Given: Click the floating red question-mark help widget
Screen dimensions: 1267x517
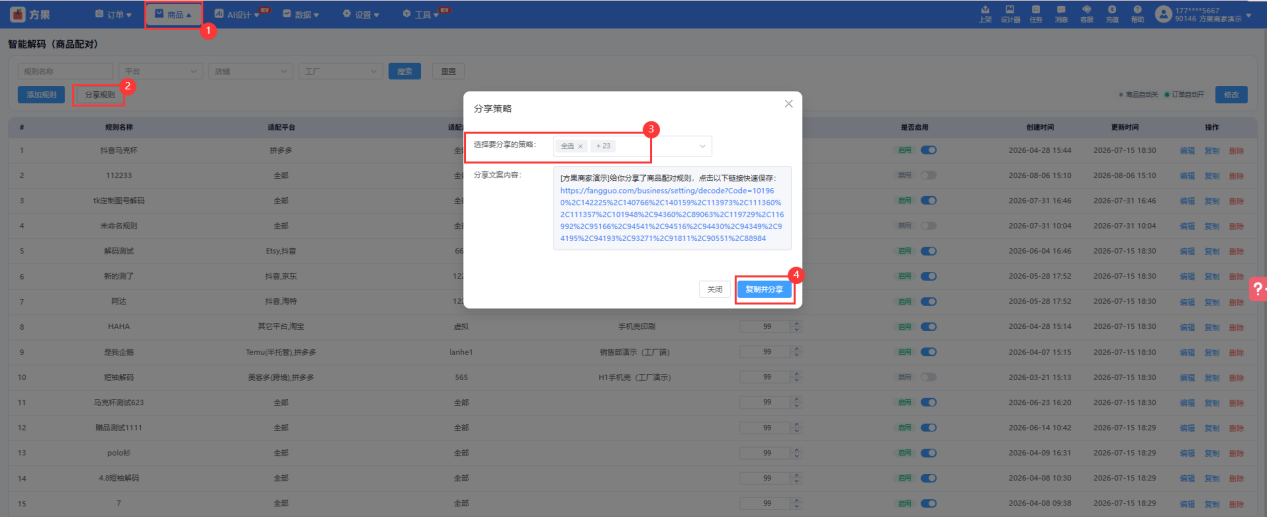Looking at the screenshot, I should point(1258,288).
